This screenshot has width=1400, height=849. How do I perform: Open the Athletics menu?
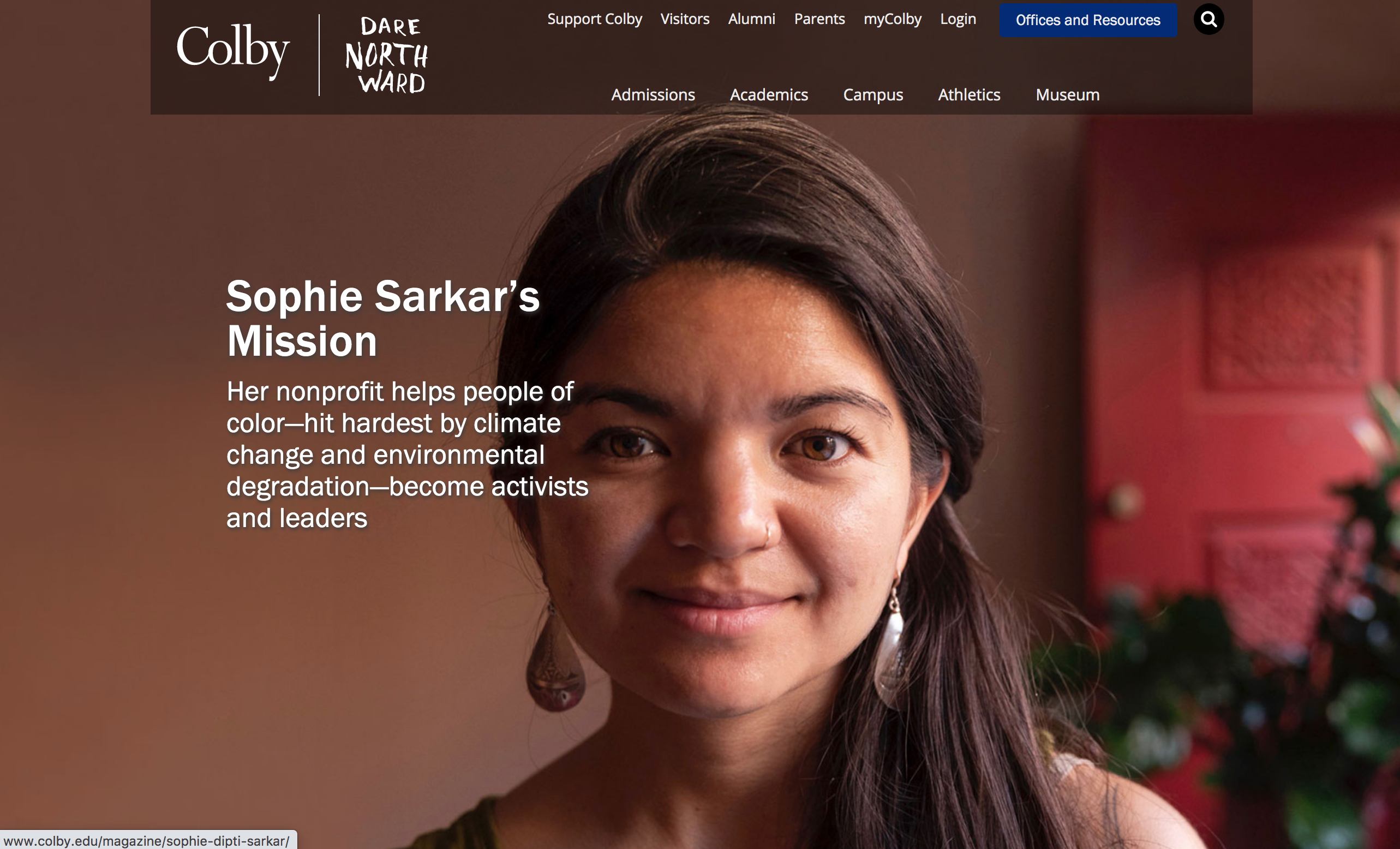pyautogui.click(x=969, y=94)
